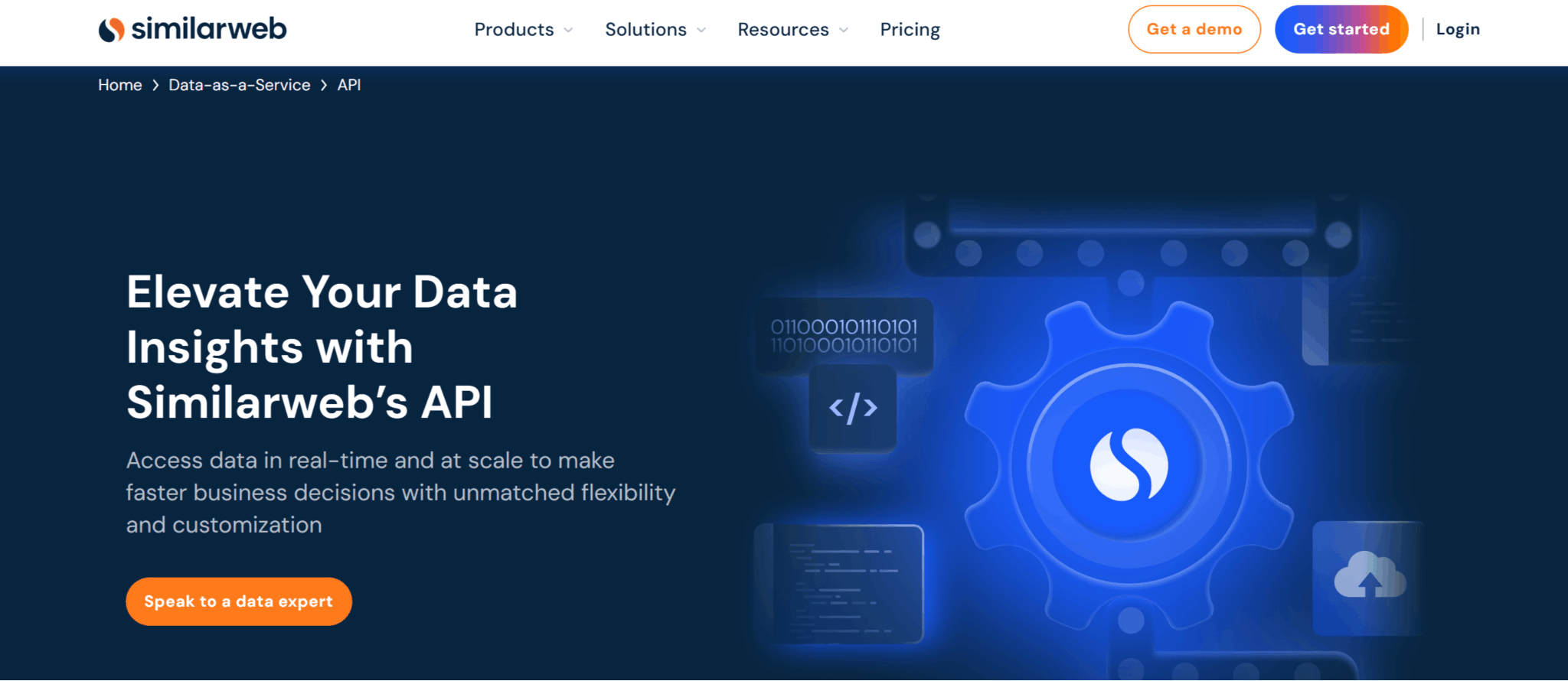Open the Login link

coord(1458,29)
